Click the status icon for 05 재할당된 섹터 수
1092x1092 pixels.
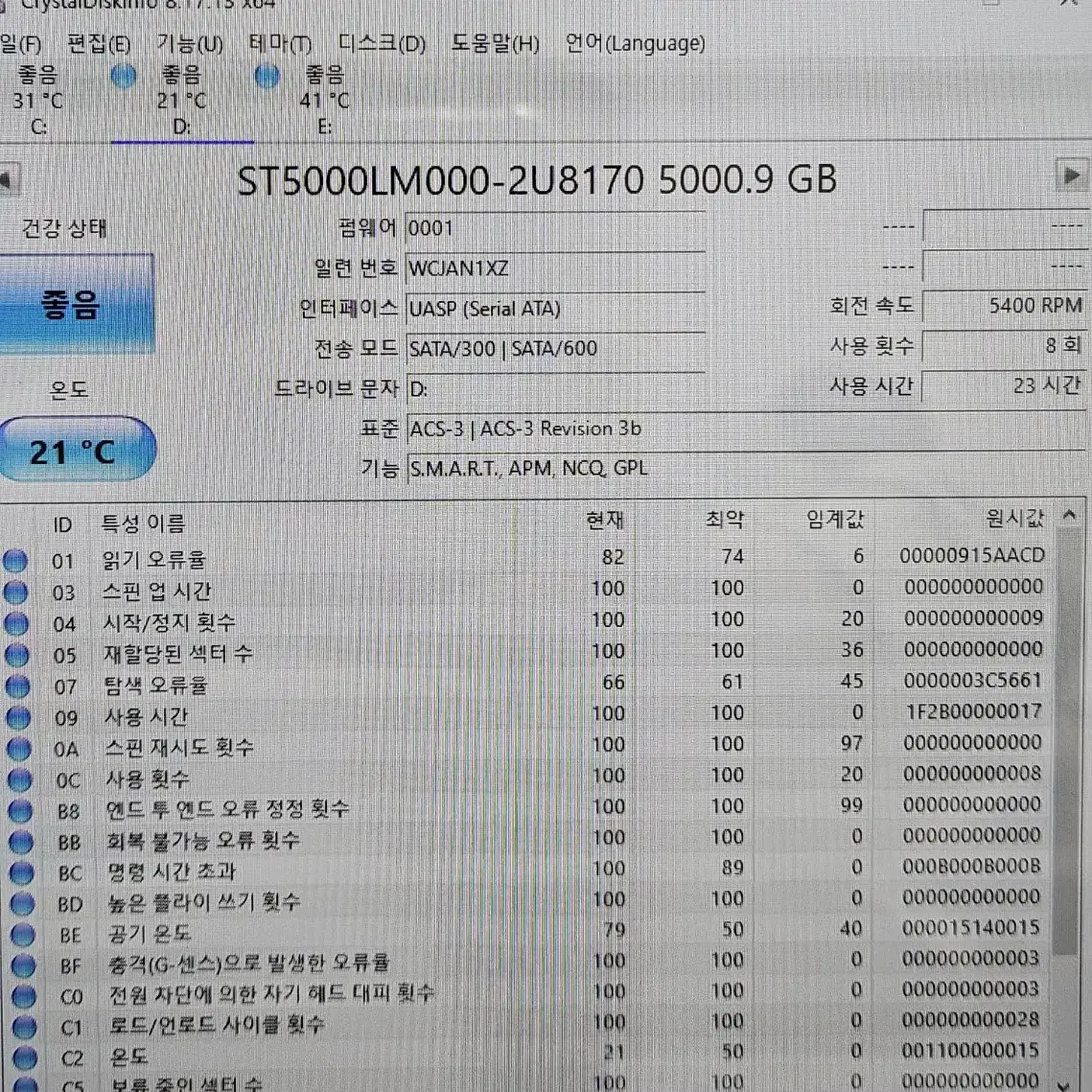(x=17, y=655)
